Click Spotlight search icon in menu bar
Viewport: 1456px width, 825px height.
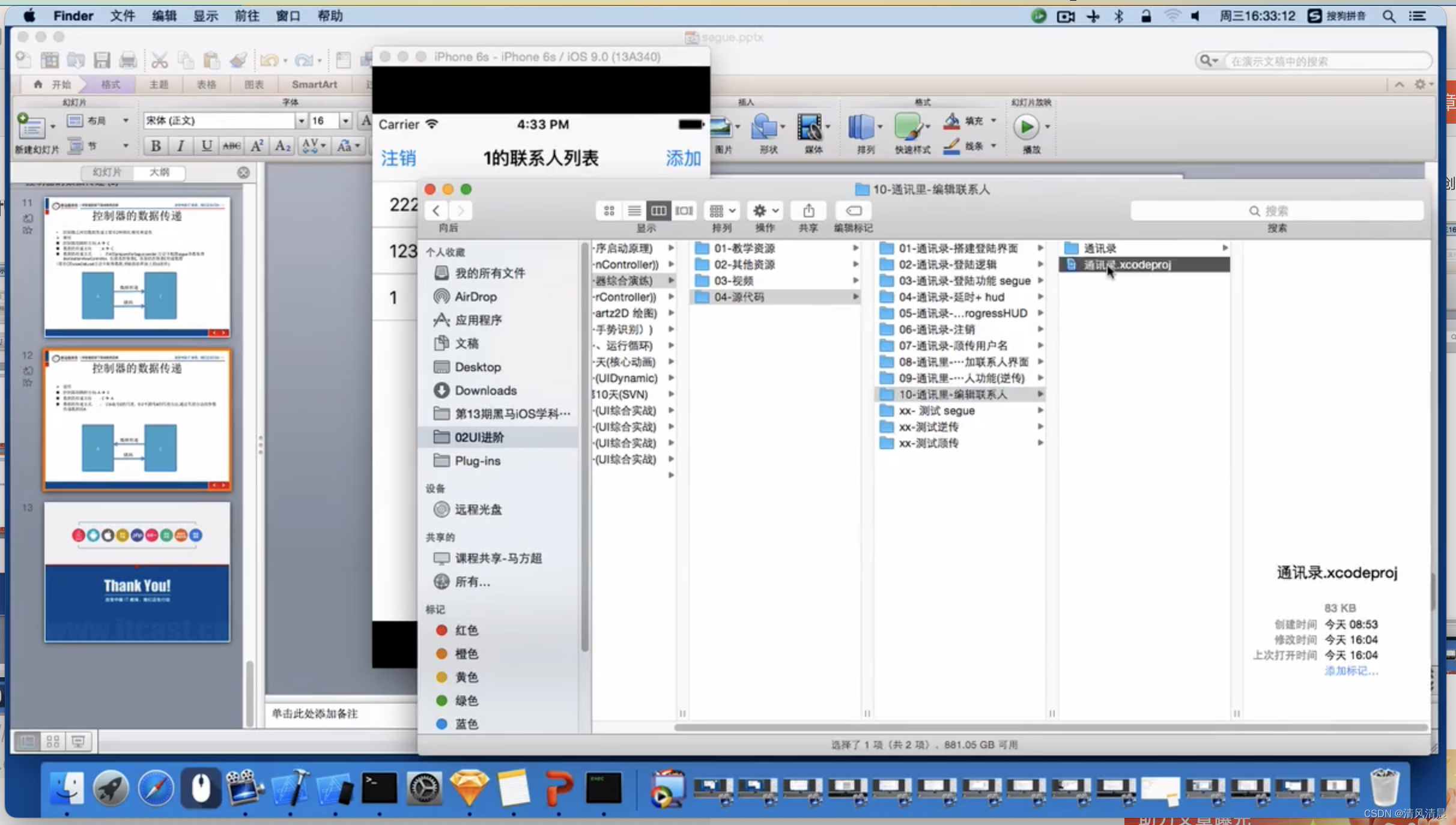pyautogui.click(x=1389, y=16)
